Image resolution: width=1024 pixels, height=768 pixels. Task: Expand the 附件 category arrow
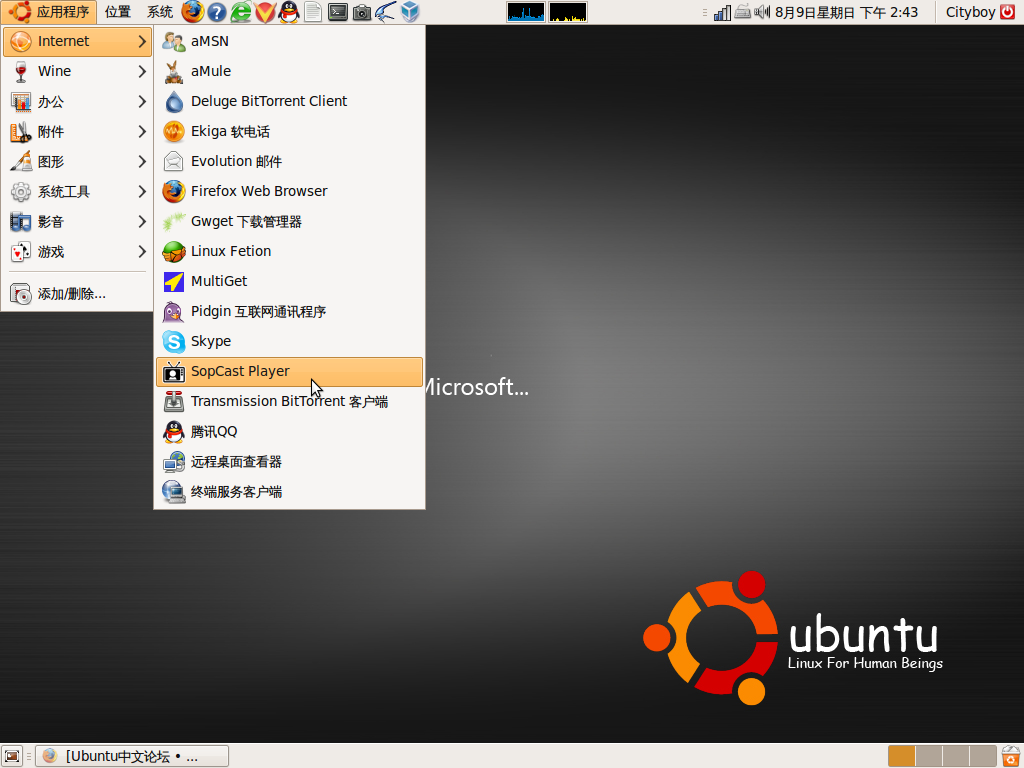pos(142,131)
